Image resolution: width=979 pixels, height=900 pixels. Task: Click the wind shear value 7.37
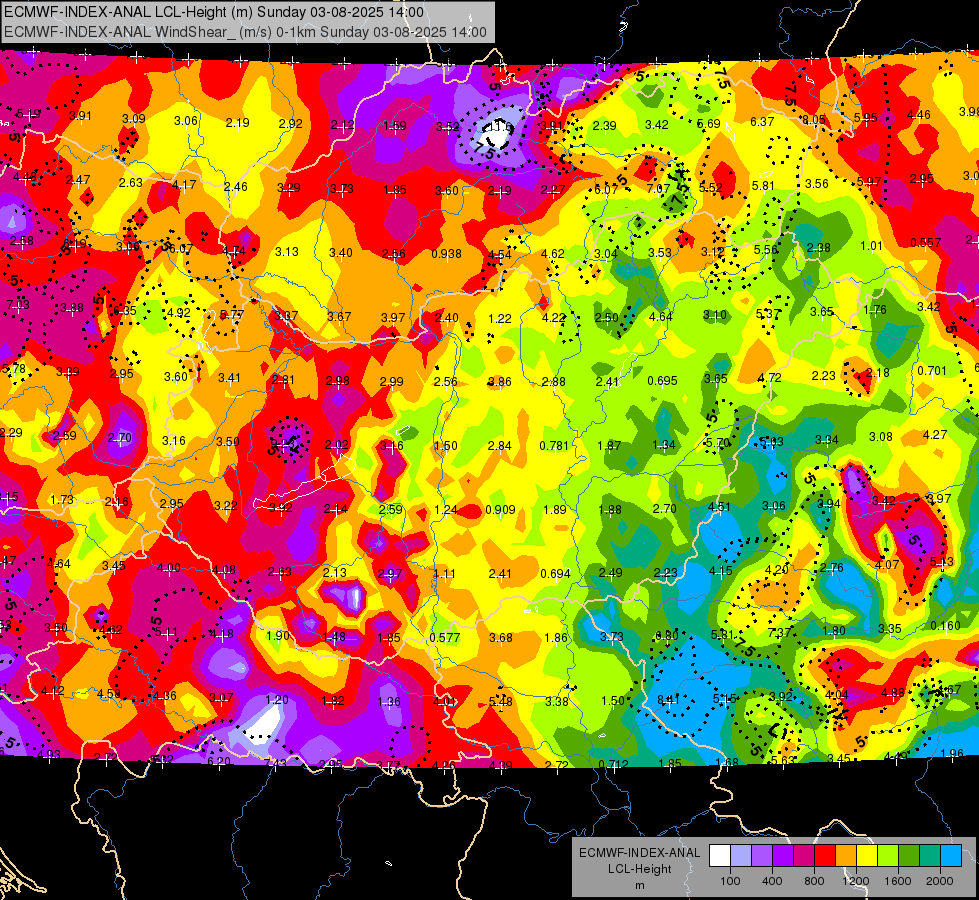pos(779,633)
